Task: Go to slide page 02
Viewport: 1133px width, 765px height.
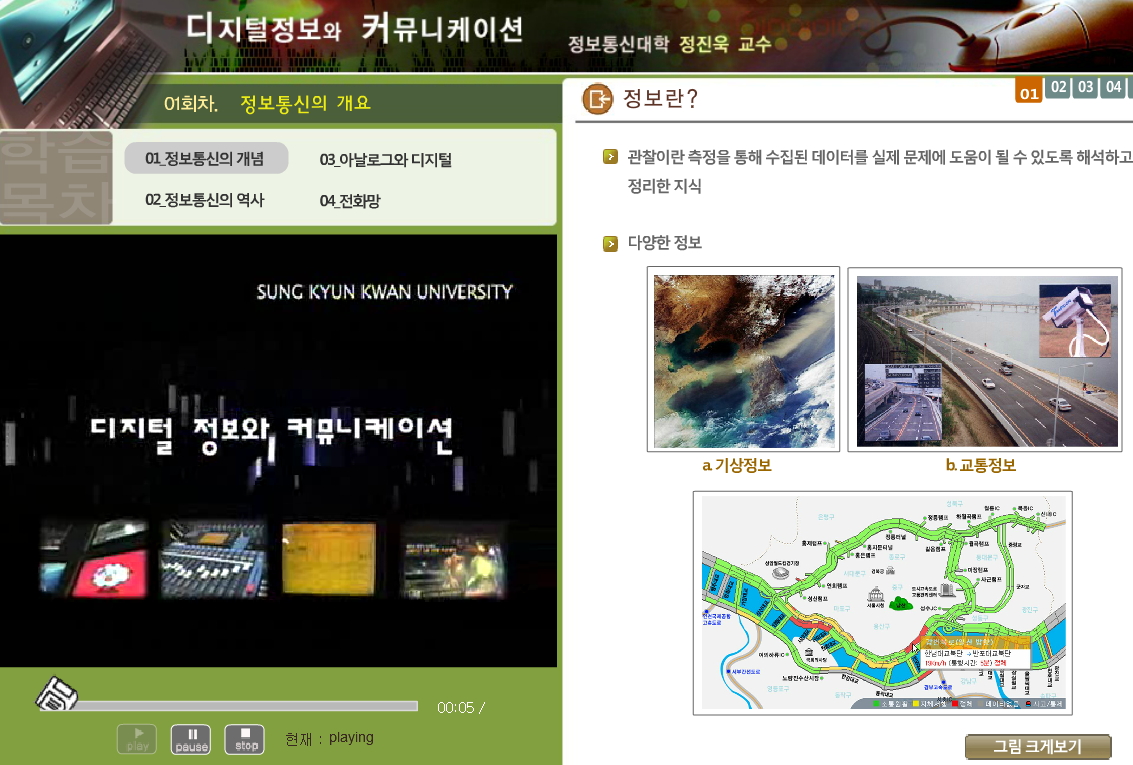Action: click(1058, 88)
